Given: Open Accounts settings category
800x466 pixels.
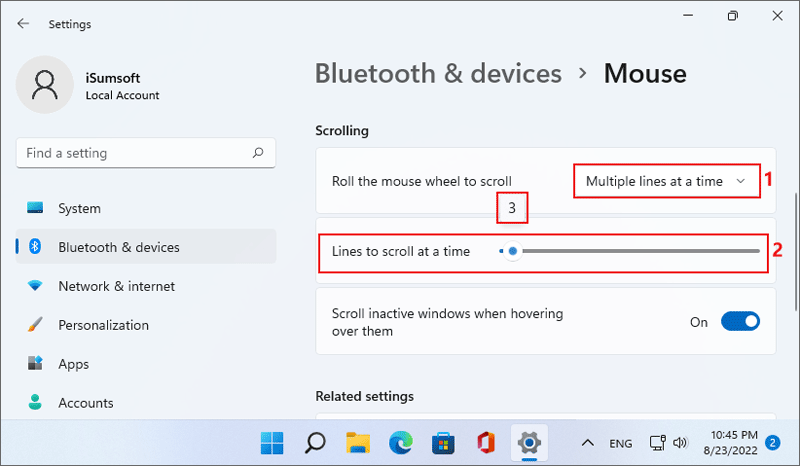Looking at the screenshot, I should (146, 402).
